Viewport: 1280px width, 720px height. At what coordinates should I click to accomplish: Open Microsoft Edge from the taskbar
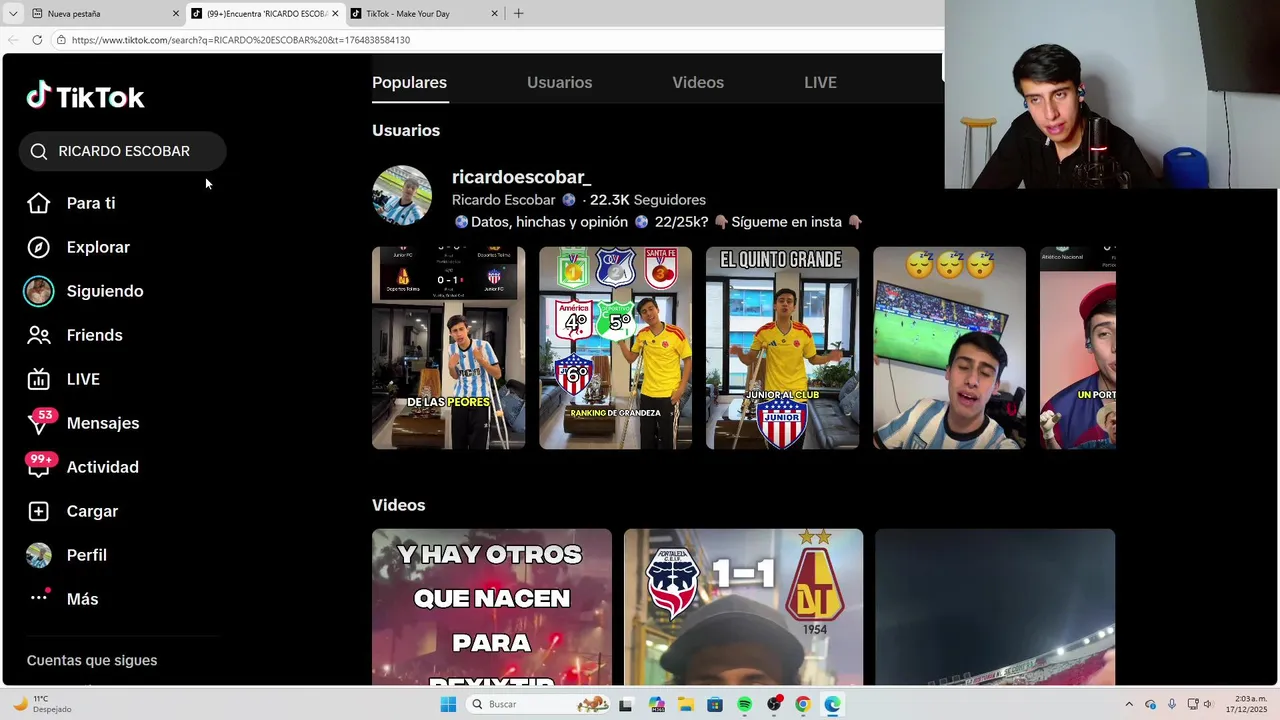pos(832,704)
